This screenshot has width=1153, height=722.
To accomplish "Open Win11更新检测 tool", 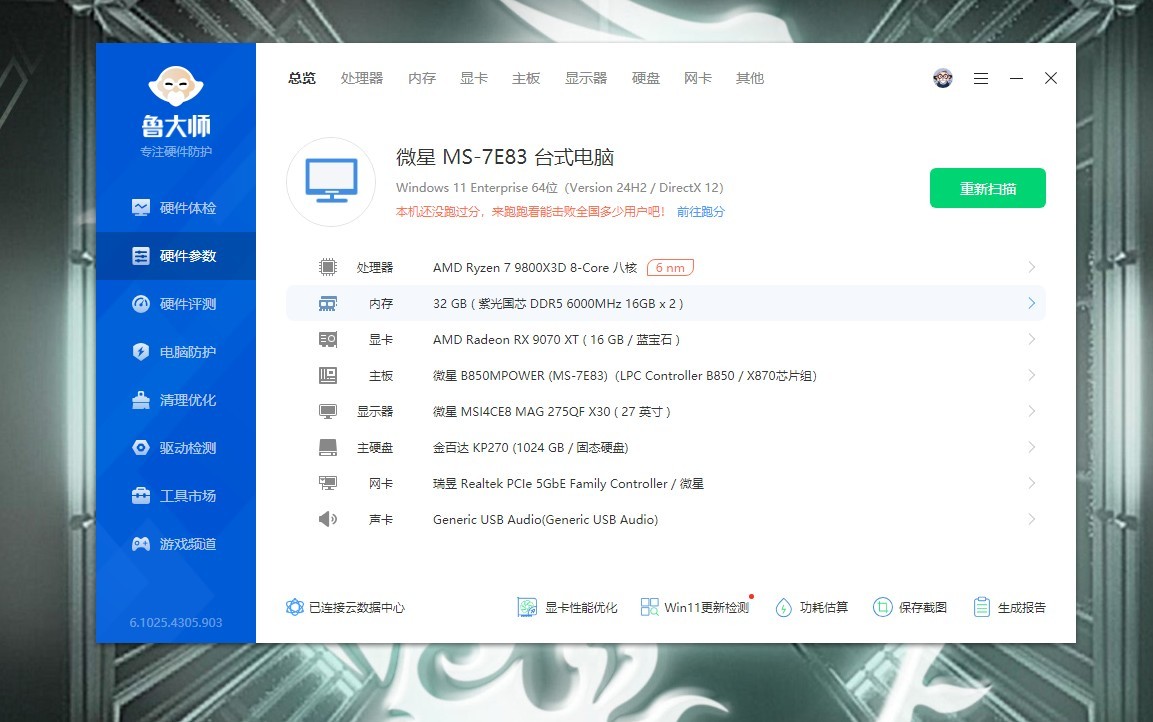I will click(x=696, y=607).
